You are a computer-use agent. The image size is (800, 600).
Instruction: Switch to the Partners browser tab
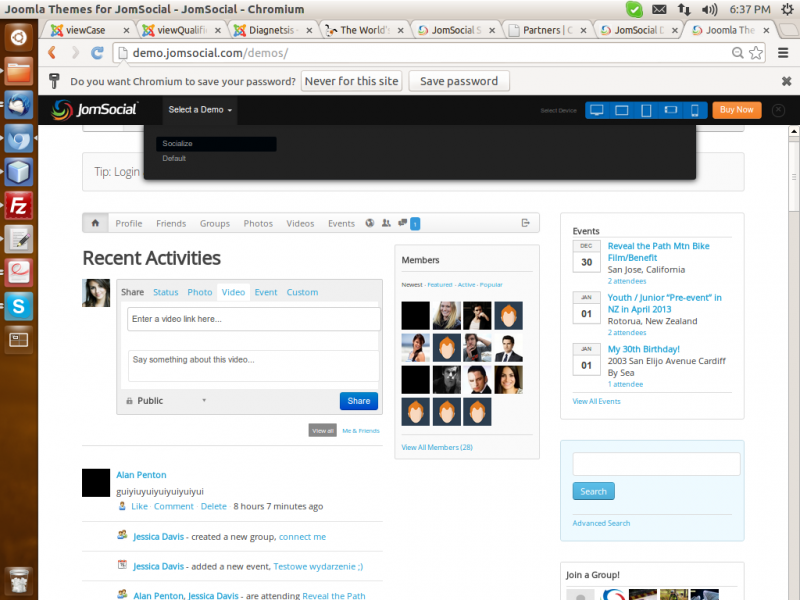547,31
